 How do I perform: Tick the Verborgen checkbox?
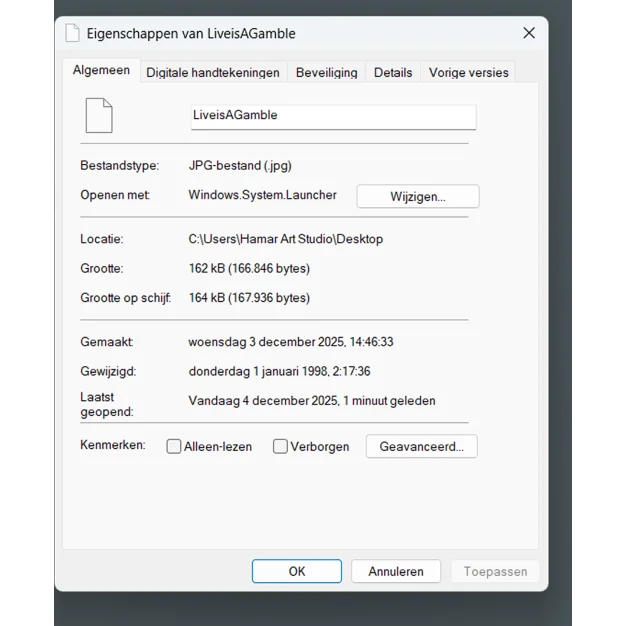281,447
